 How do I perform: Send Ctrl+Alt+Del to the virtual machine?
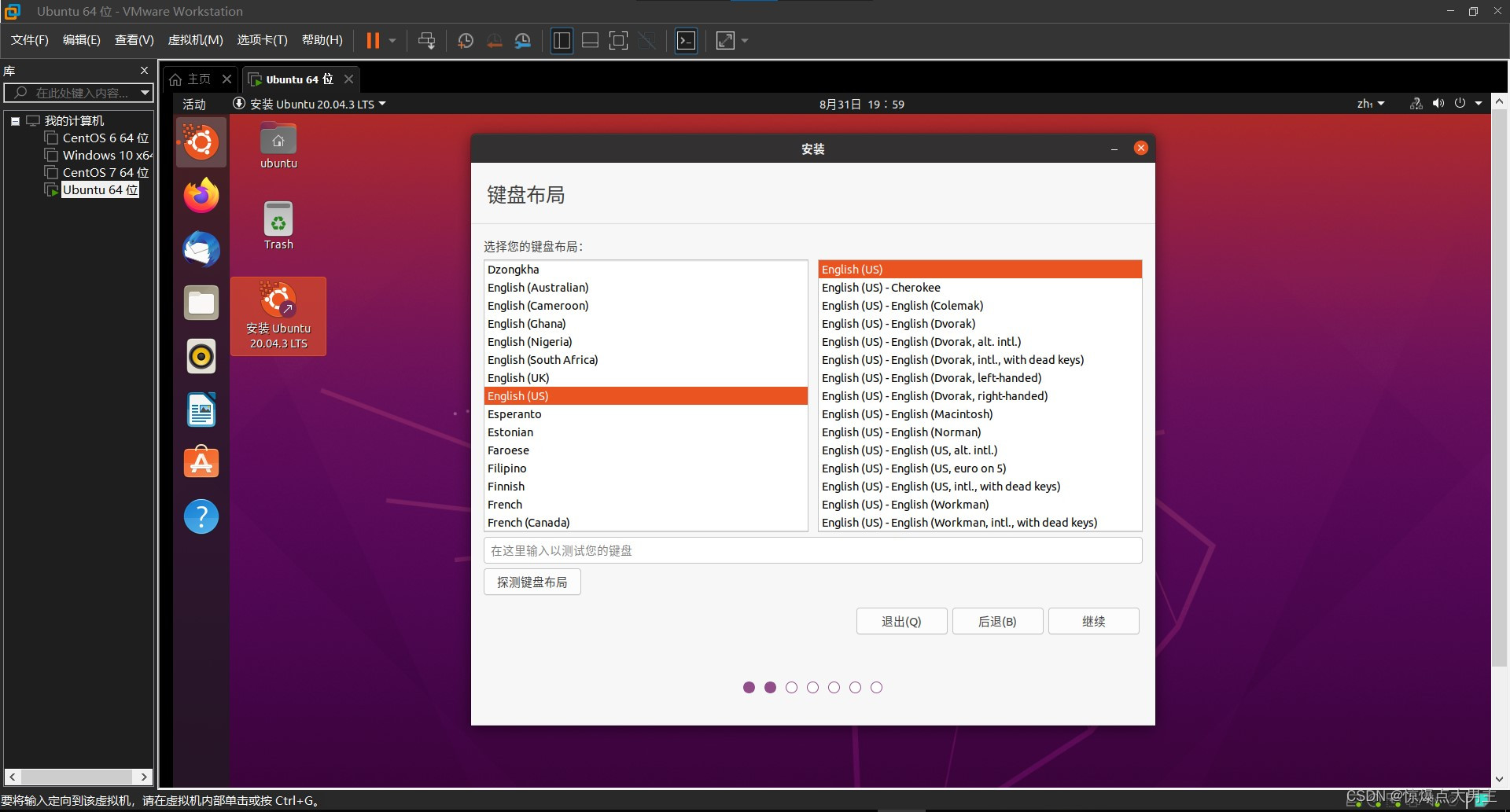click(426, 40)
